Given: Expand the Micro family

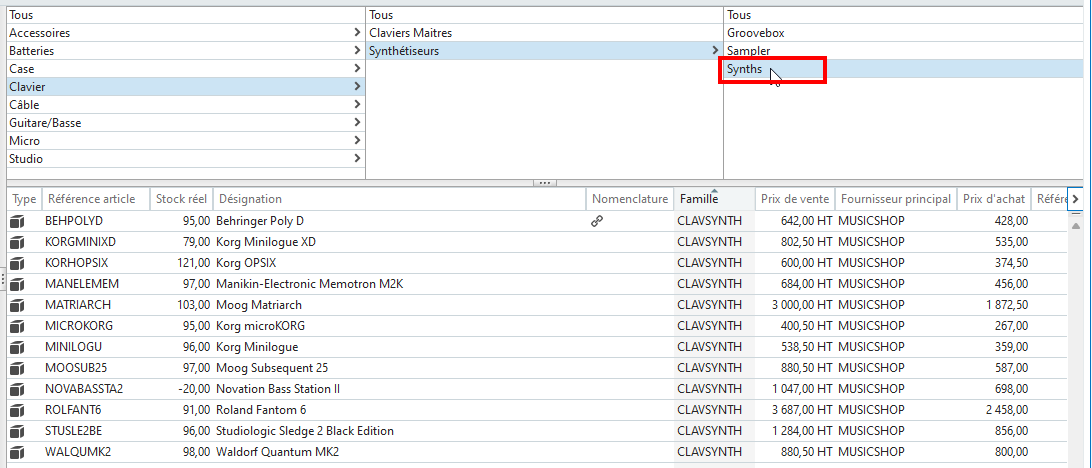Looking at the screenshot, I should [357, 141].
